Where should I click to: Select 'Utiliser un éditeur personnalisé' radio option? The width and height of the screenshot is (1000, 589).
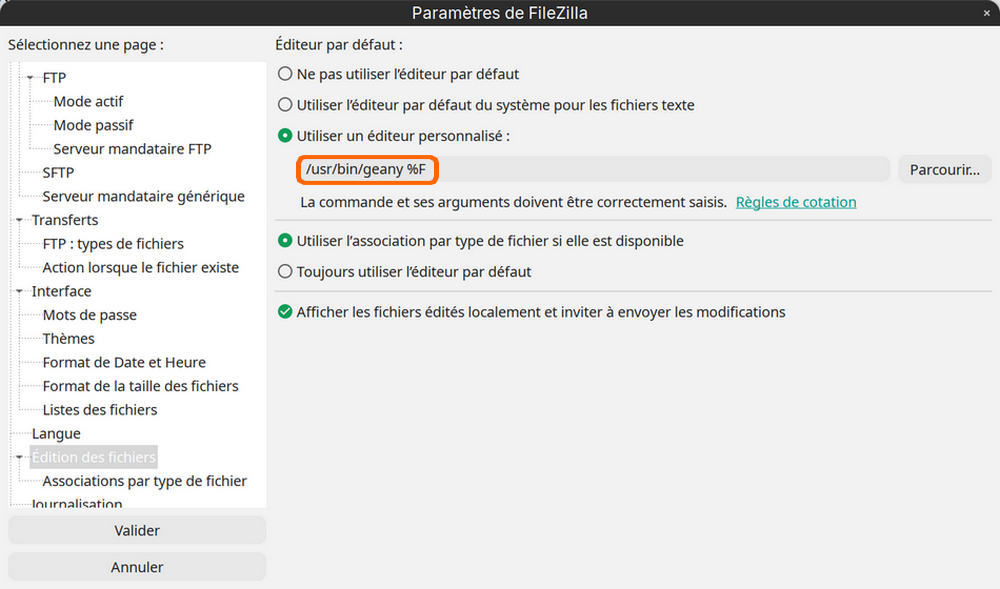point(286,135)
